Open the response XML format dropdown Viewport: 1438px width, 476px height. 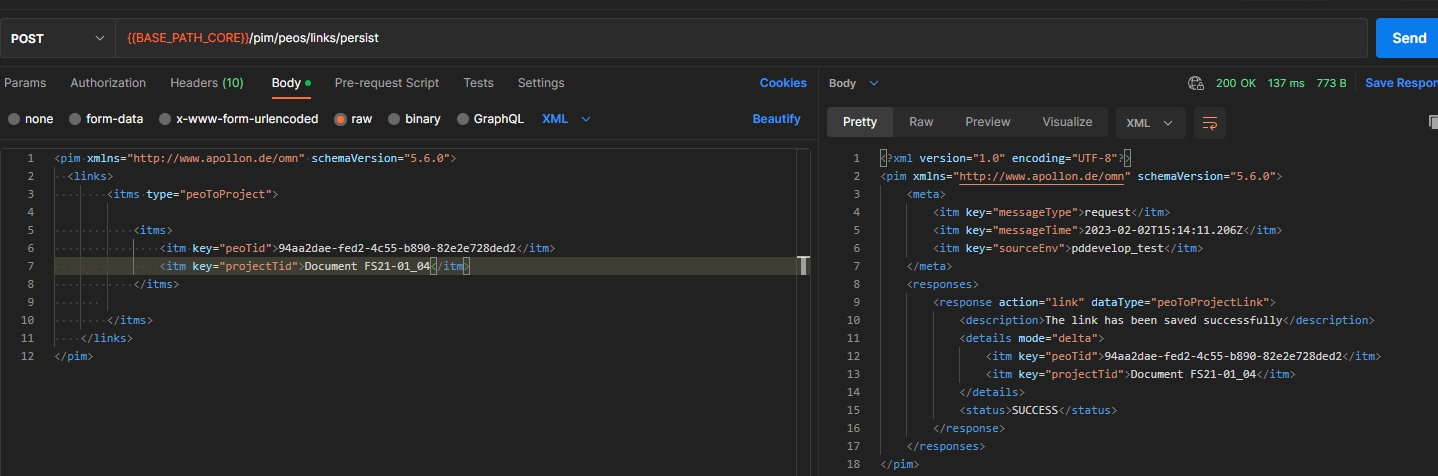coord(1150,122)
